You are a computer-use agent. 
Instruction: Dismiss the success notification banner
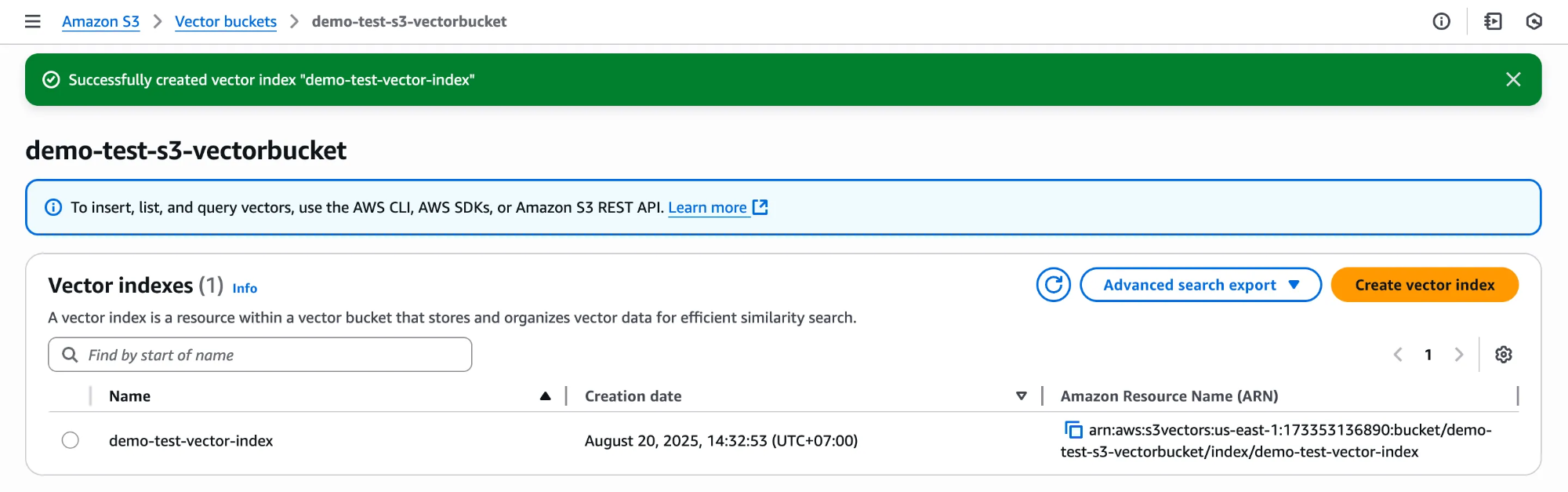1513,79
